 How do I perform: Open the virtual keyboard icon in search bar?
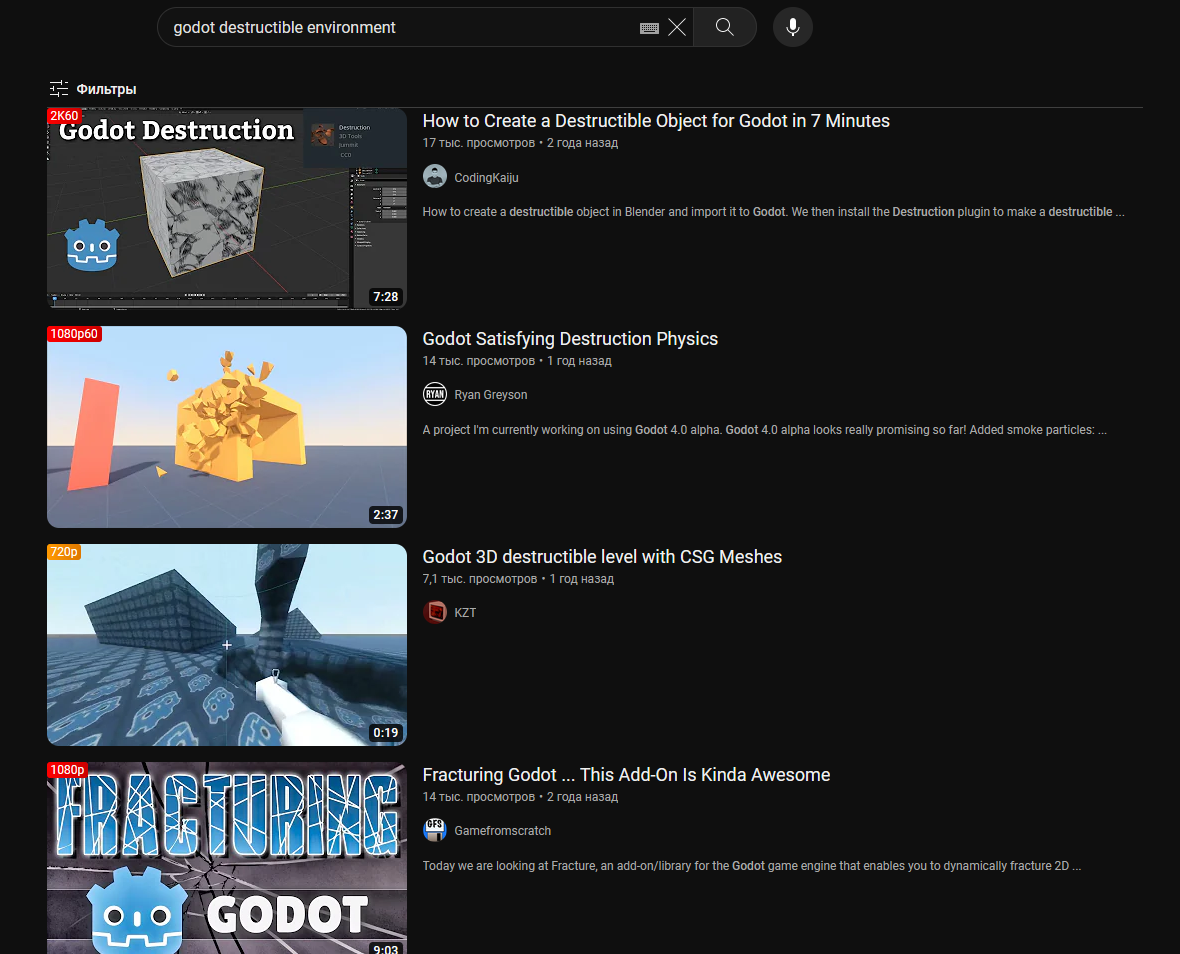click(x=649, y=28)
